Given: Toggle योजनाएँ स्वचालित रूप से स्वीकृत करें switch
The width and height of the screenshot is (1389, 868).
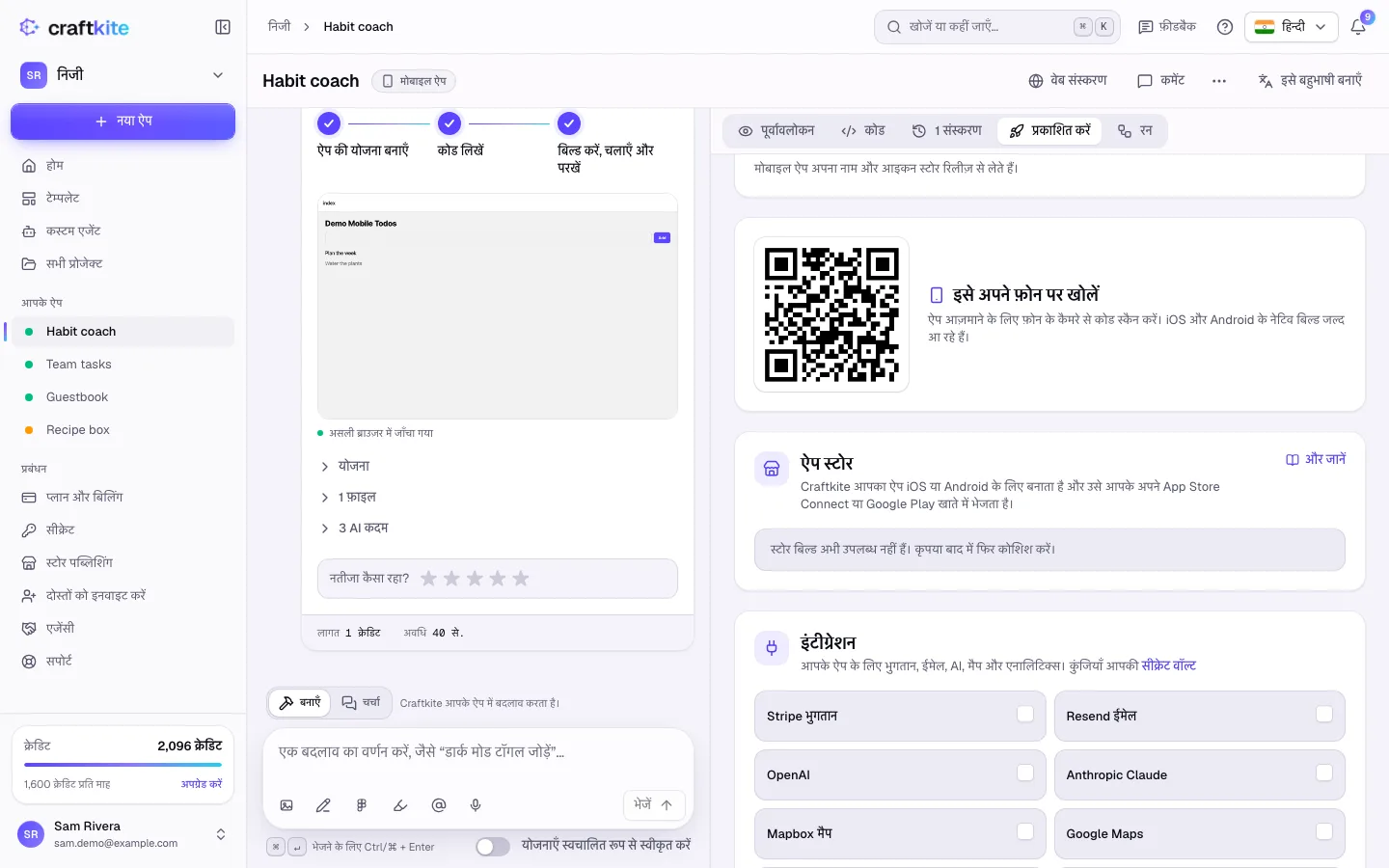Looking at the screenshot, I should pos(493,847).
